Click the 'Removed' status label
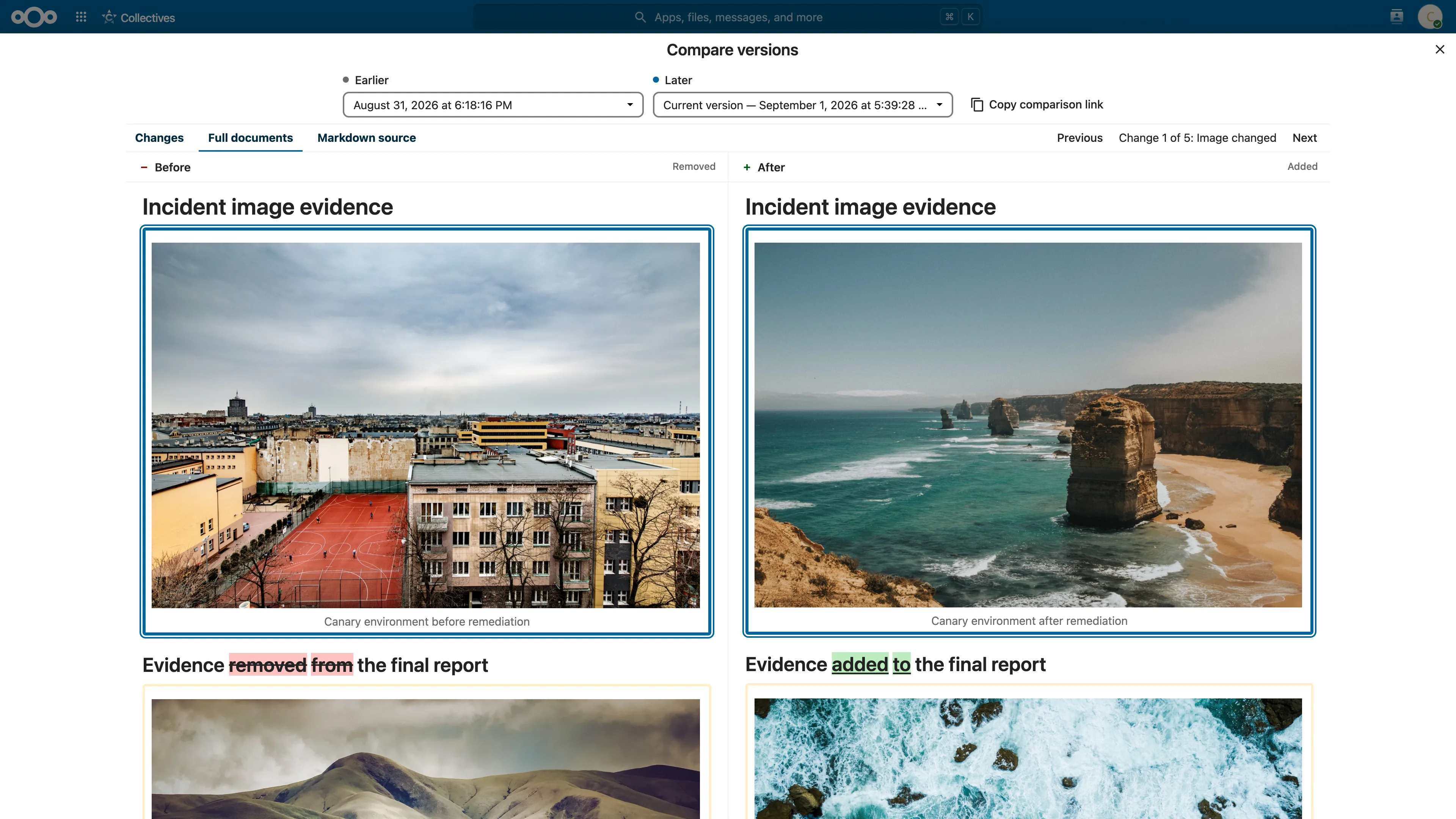1456x819 pixels. 693,166
